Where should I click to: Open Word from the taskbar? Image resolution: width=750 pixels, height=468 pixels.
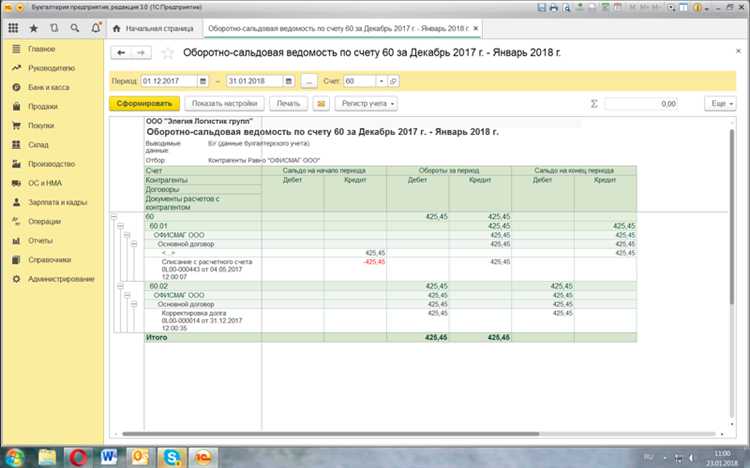109,457
